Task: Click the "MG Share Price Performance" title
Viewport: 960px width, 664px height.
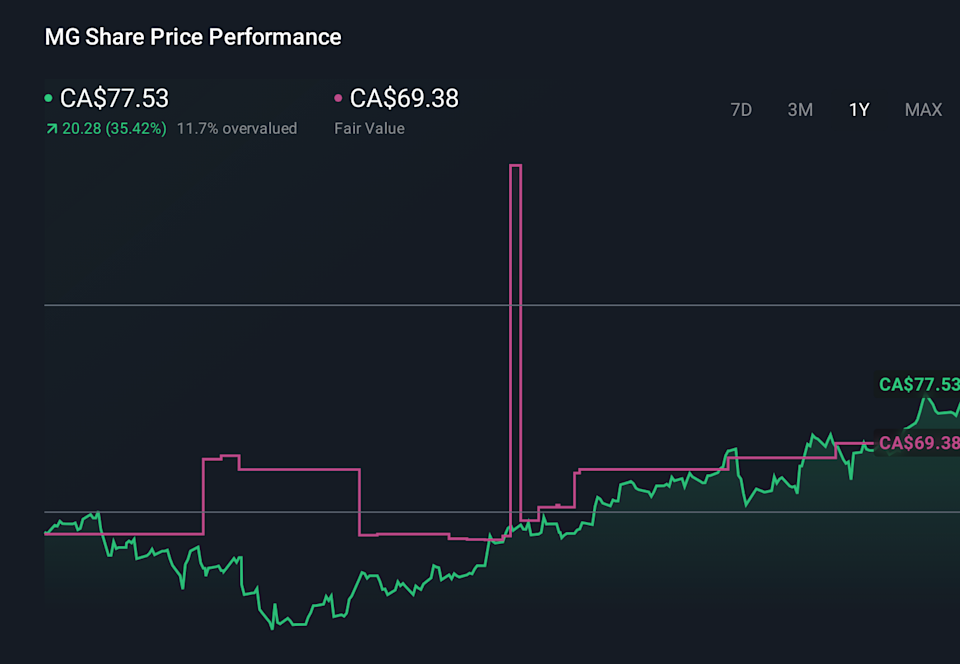Action: pos(193,37)
